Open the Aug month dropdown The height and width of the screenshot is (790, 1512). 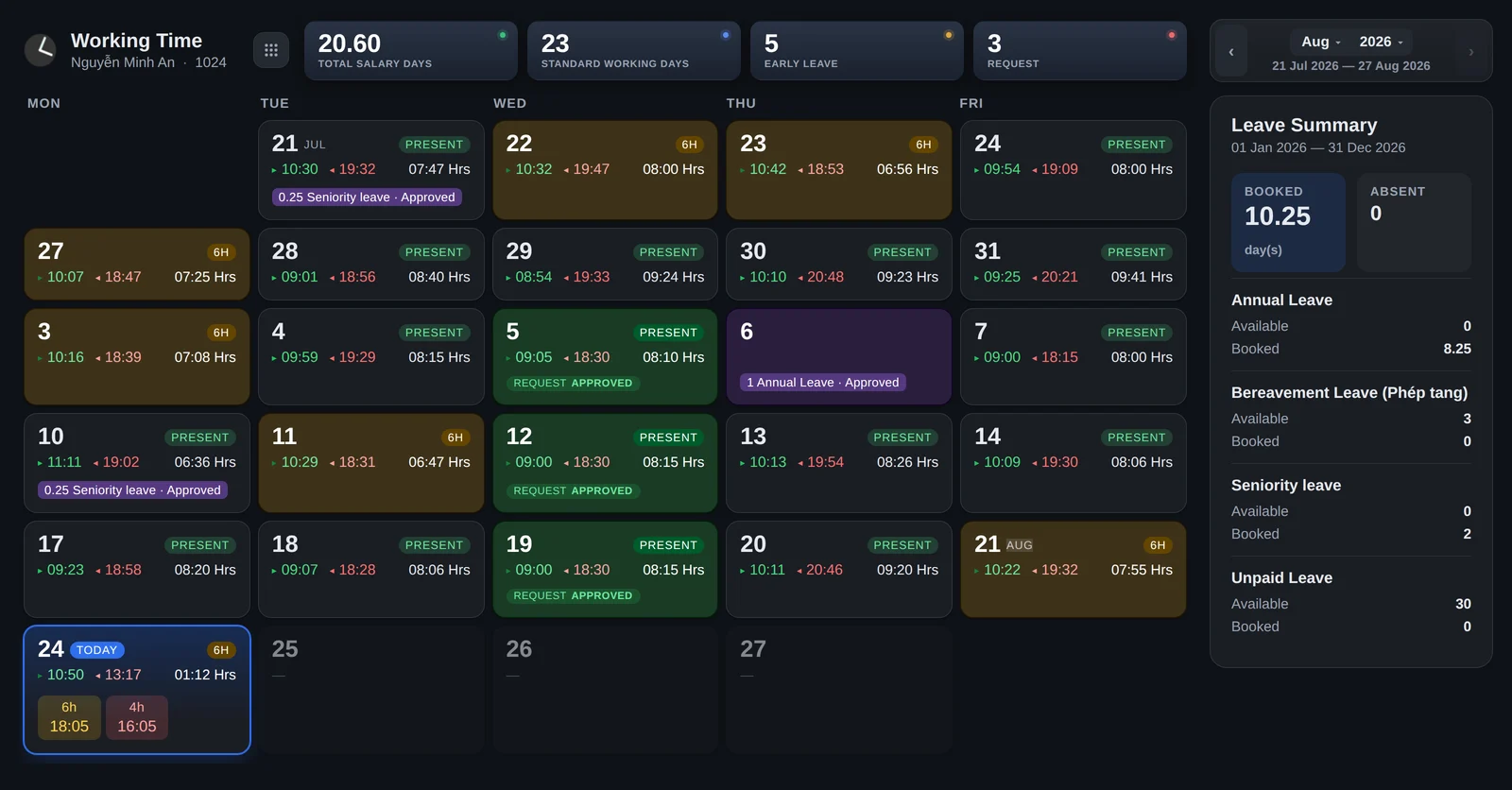[x=1320, y=42]
